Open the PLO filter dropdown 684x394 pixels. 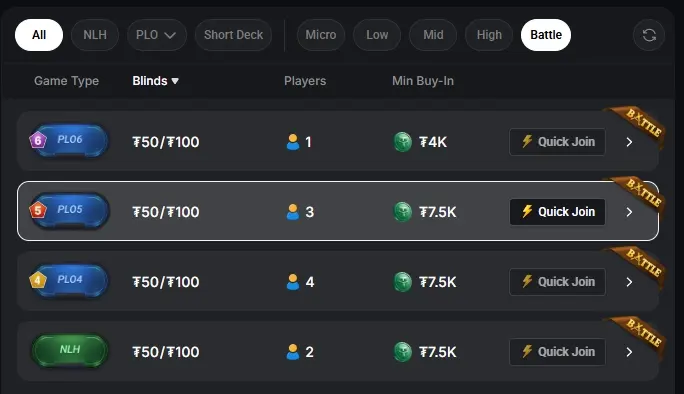(x=157, y=35)
